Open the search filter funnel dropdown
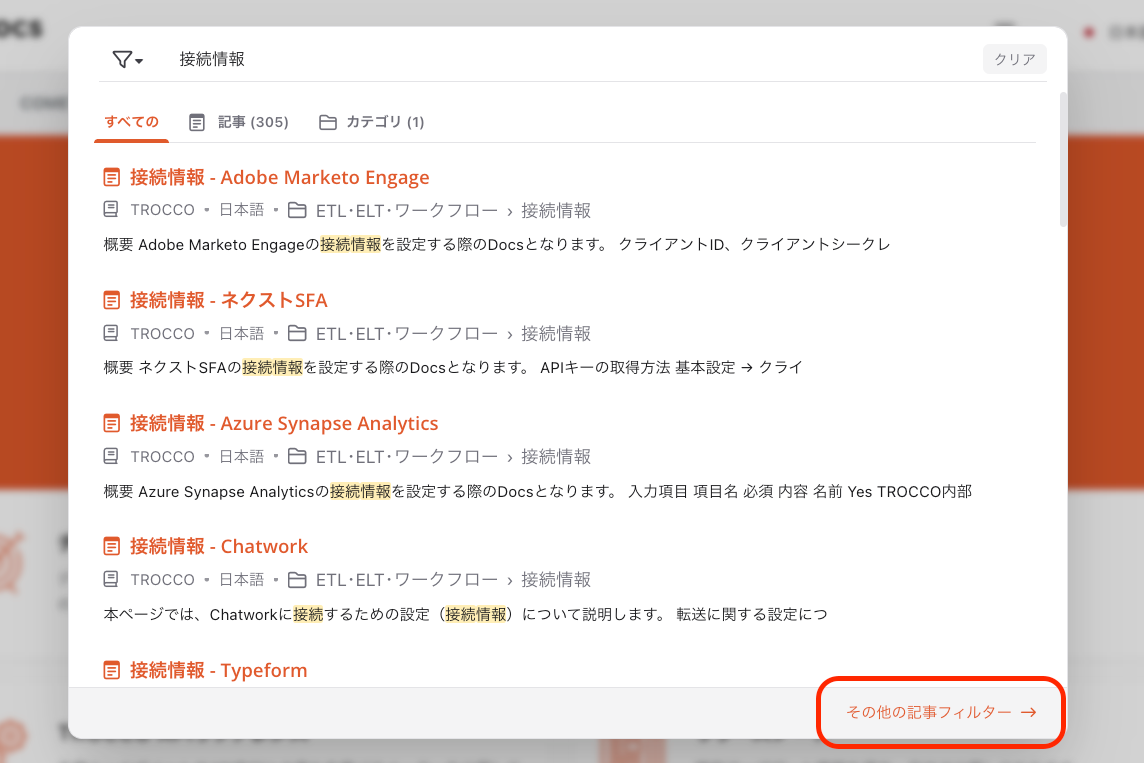This screenshot has width=1144, height=763. pos(127,60)
